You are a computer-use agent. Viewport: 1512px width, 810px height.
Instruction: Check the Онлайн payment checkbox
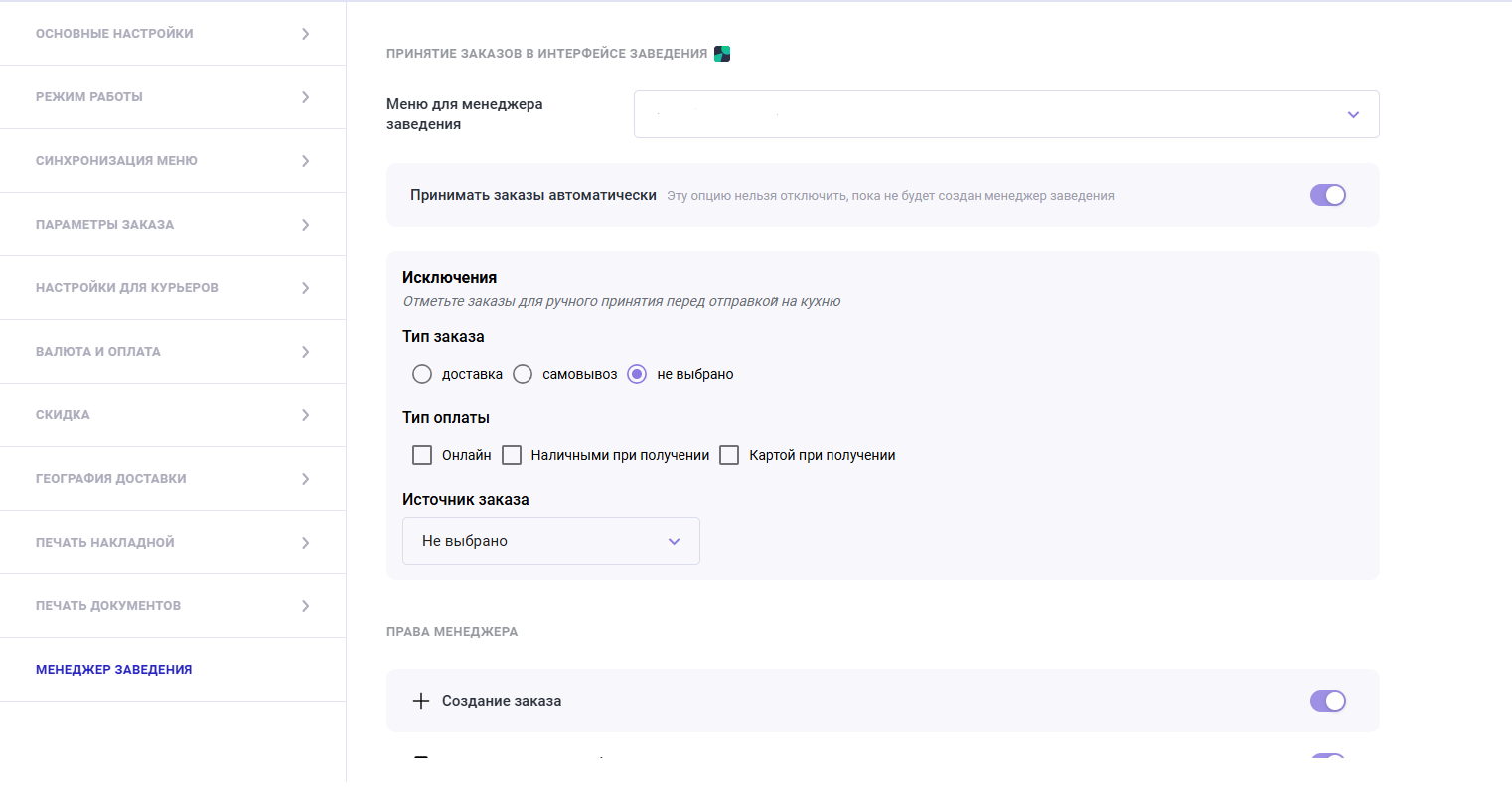[422, 455]
